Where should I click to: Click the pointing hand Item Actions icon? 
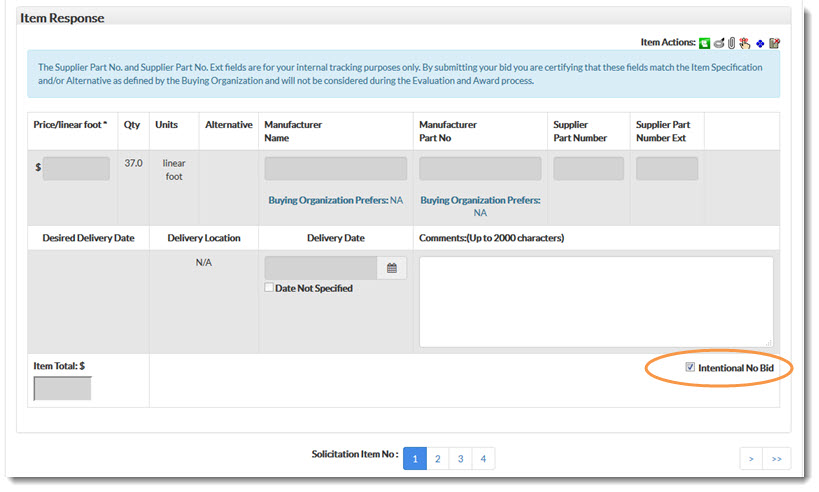pos(745,43)
